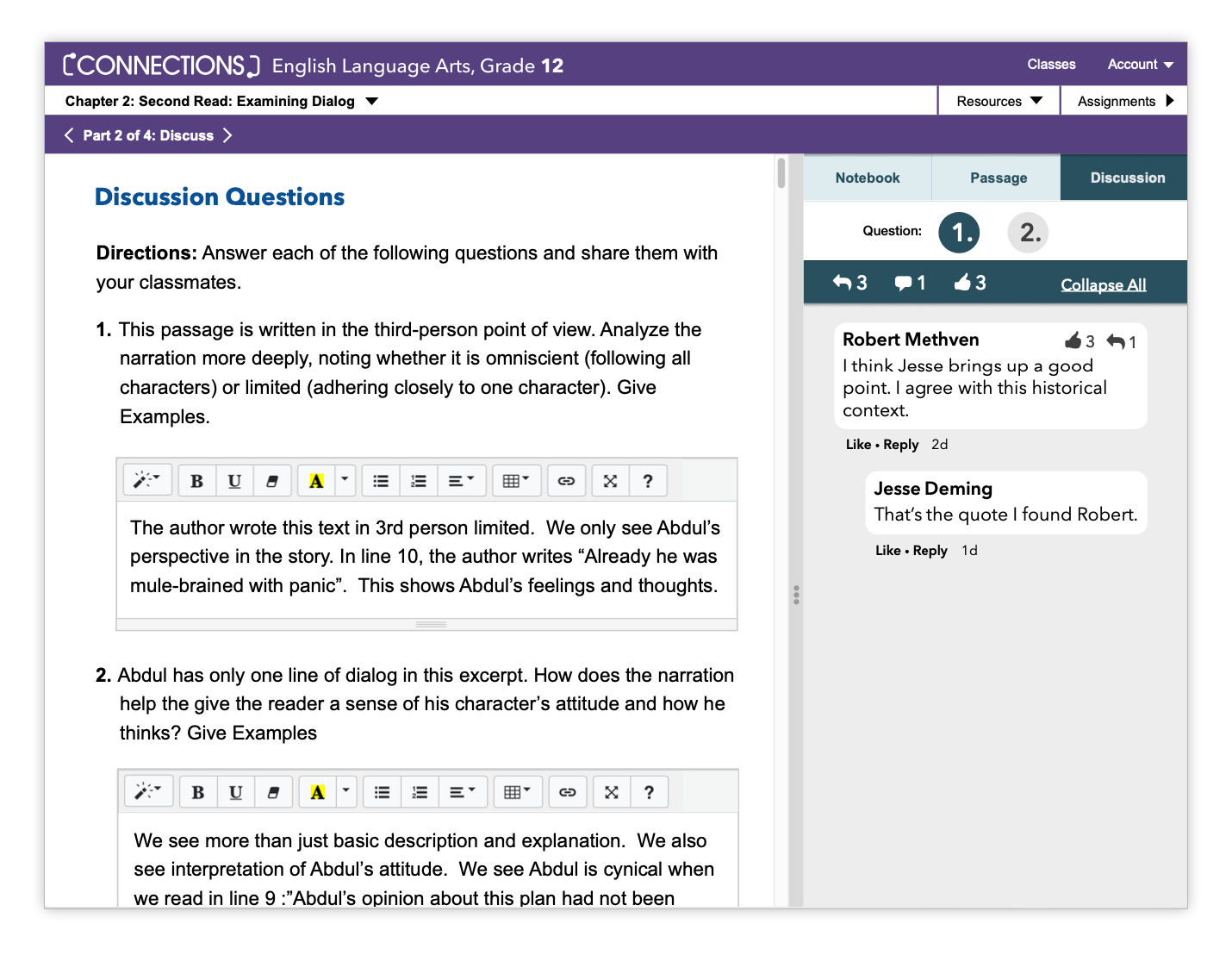The width and height of the screenshot is (1232, 955).
Task: Click Collapse All link
Action: (x=1104, y=284)
